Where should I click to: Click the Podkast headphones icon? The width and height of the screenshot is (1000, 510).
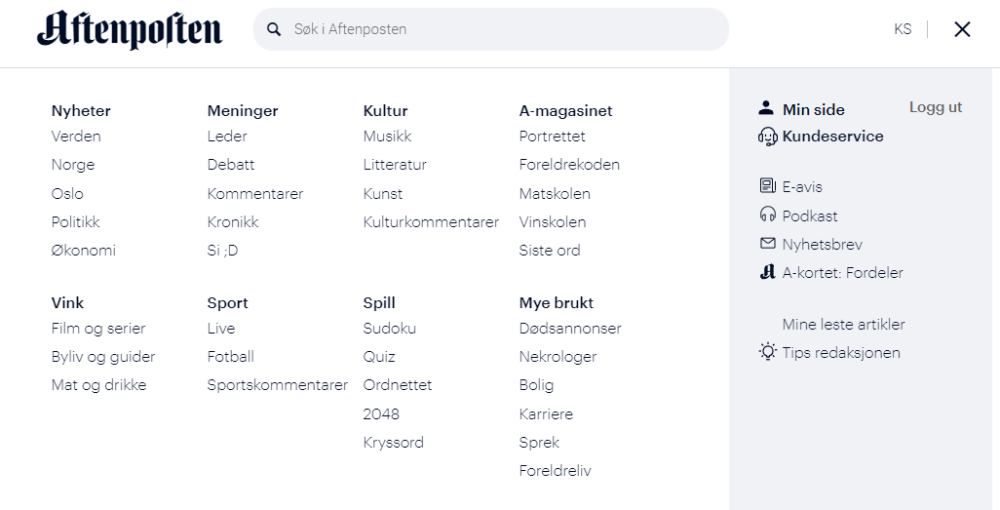pos(767,214)
